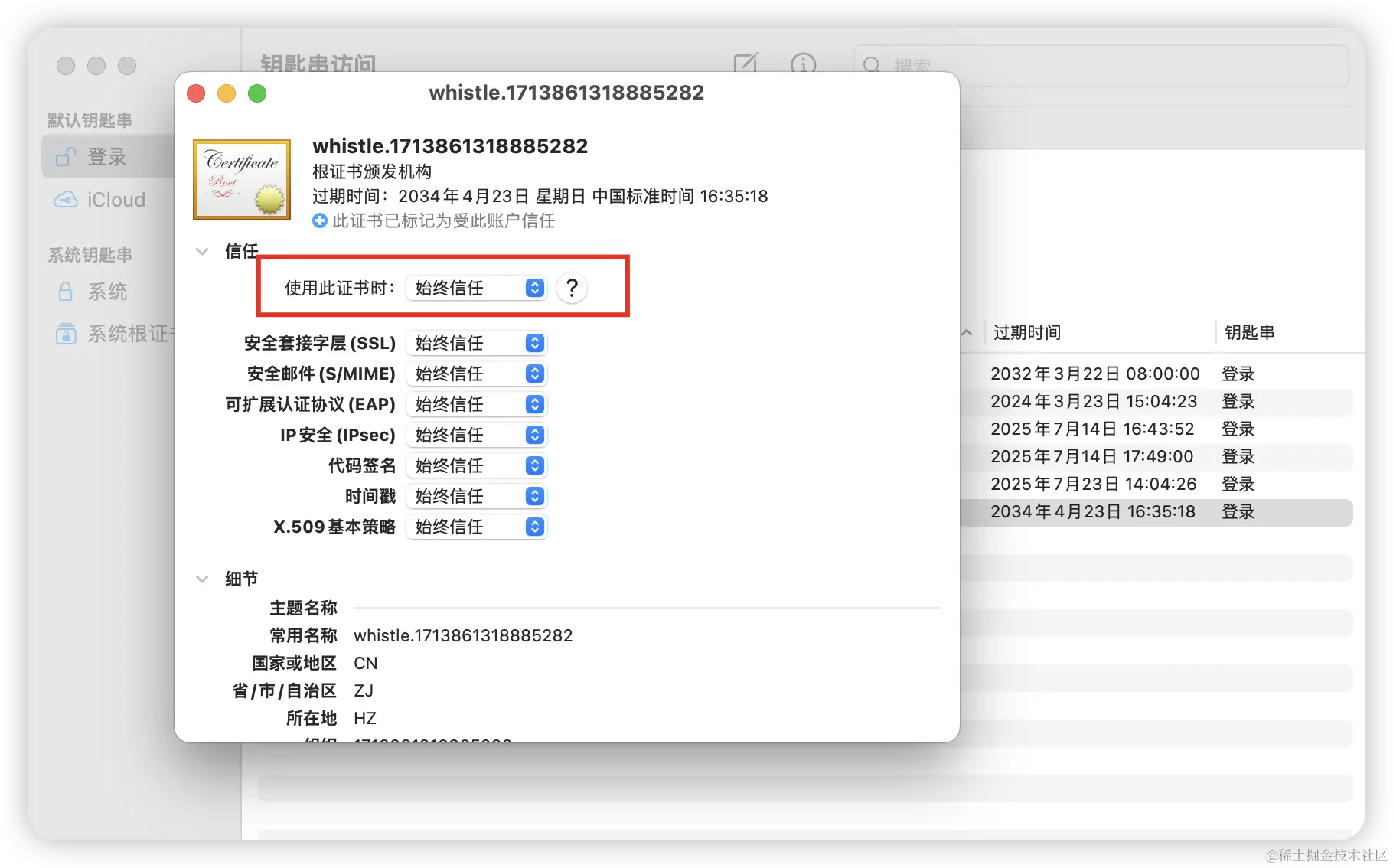The height and width of the screenshot is (868, 1393).
Task: Change the 安全套接字层 (SSL) trust setting
Action: click(x=476, y=343)
